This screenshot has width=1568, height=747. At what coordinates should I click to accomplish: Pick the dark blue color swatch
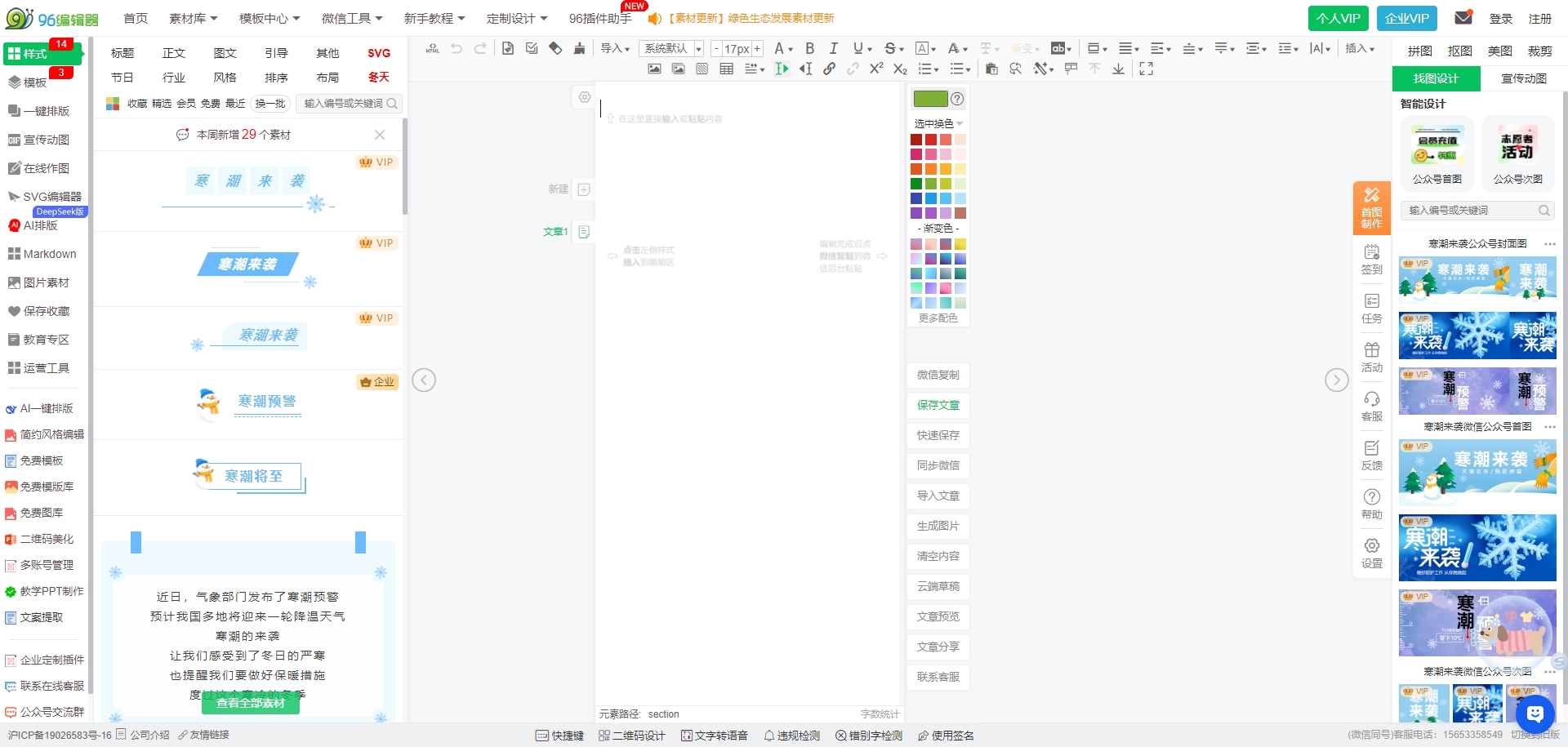[916, 198]
